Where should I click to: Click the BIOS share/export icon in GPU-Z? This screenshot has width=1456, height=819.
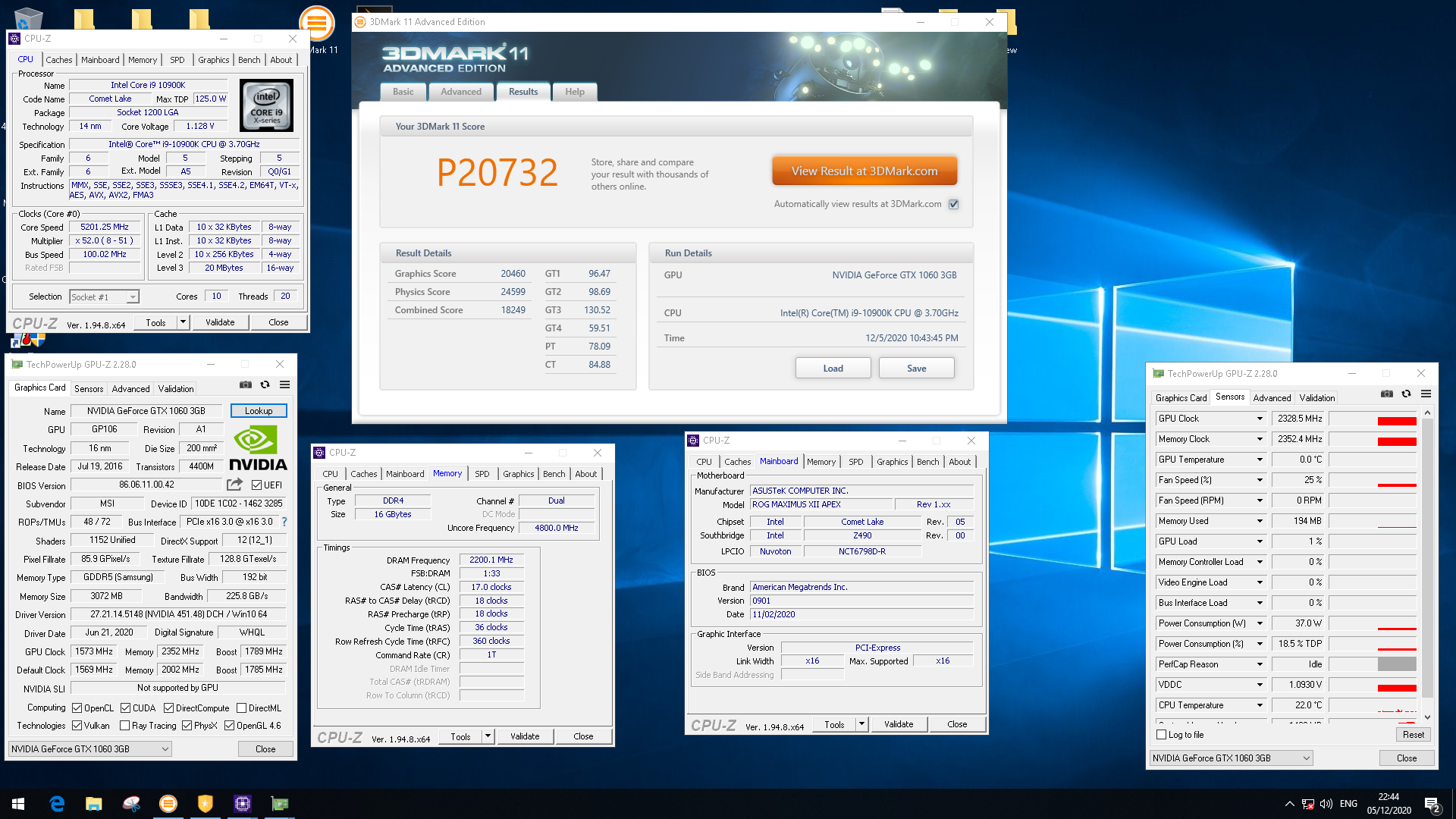[x=235, y=485]
